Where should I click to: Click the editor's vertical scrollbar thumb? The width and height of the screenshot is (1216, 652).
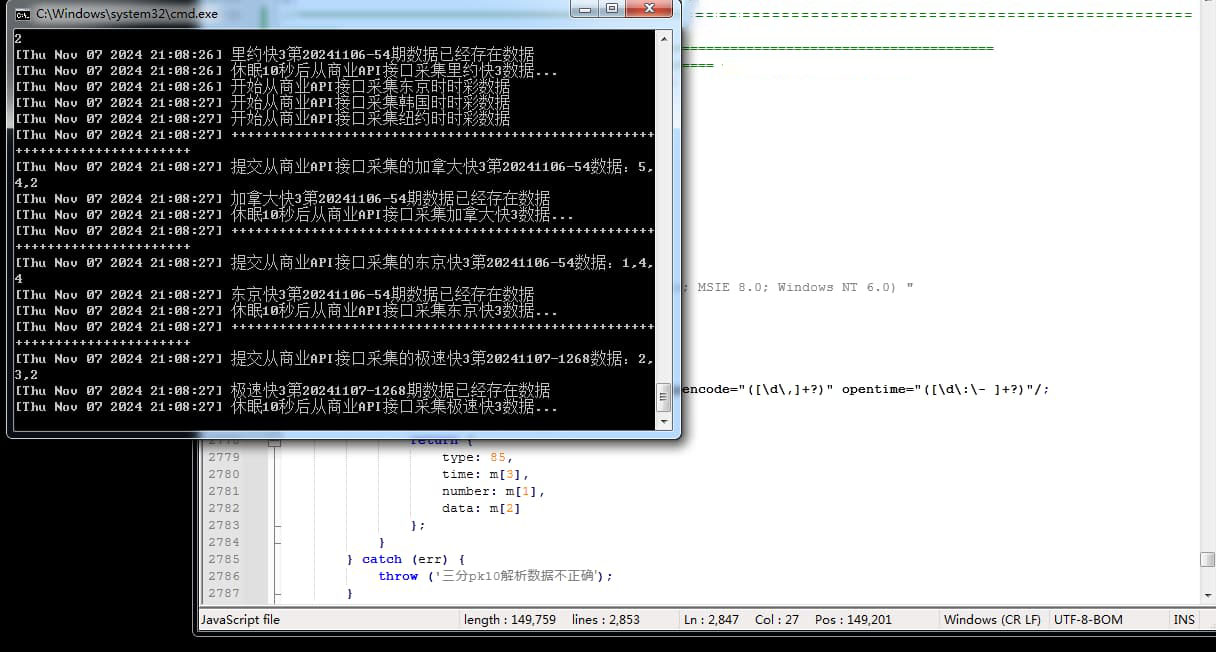(1208, 559)
